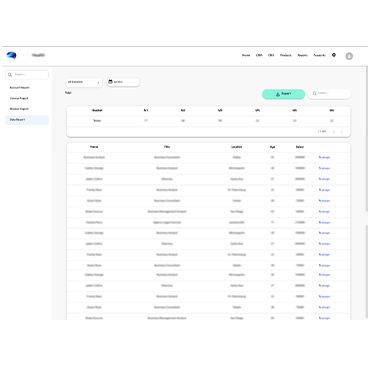Select Account Report in the sidebar

(20, 88)
